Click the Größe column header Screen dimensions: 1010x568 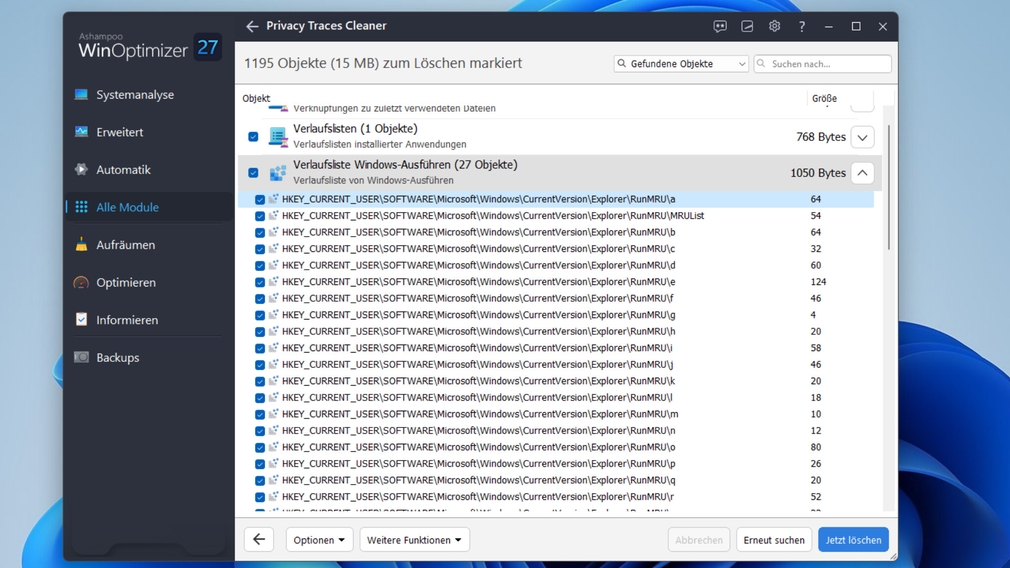(824, 99)
